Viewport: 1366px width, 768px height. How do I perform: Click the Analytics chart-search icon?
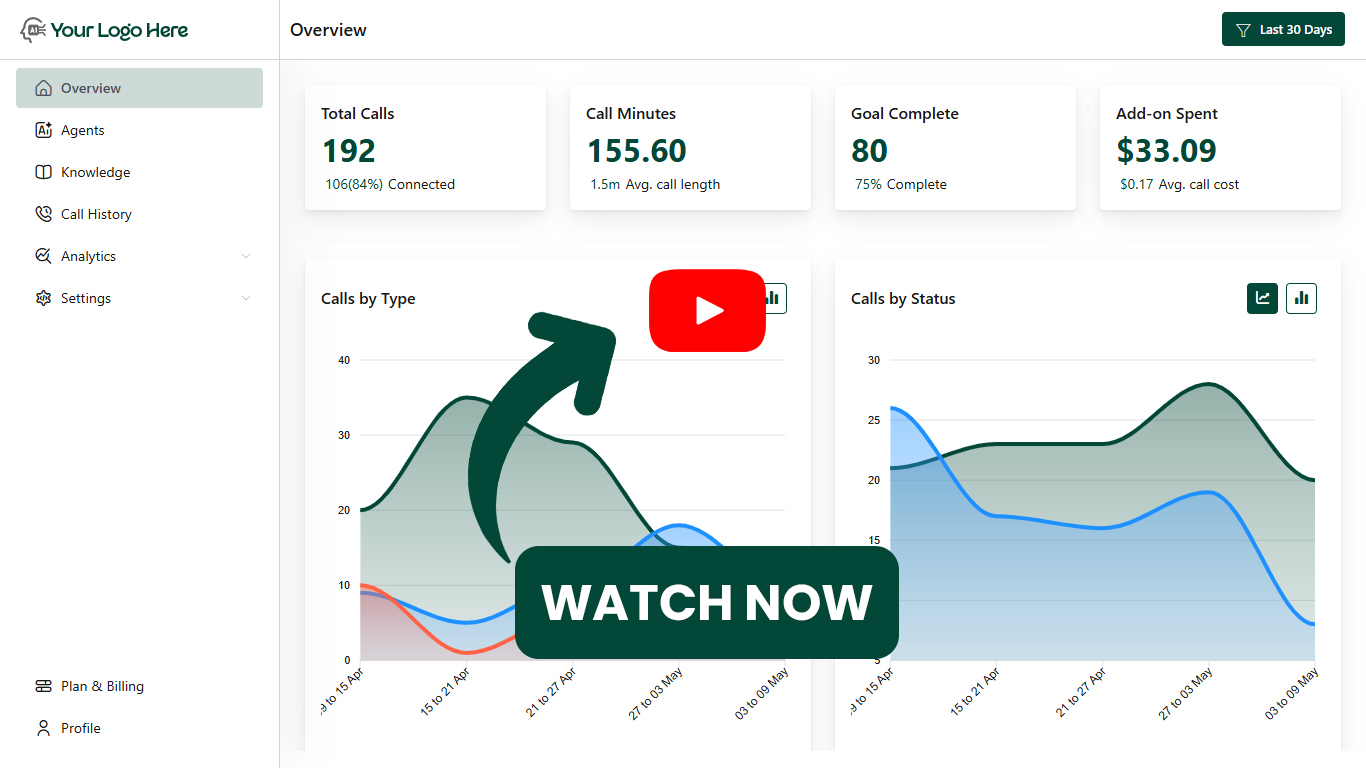coord(43,256)
